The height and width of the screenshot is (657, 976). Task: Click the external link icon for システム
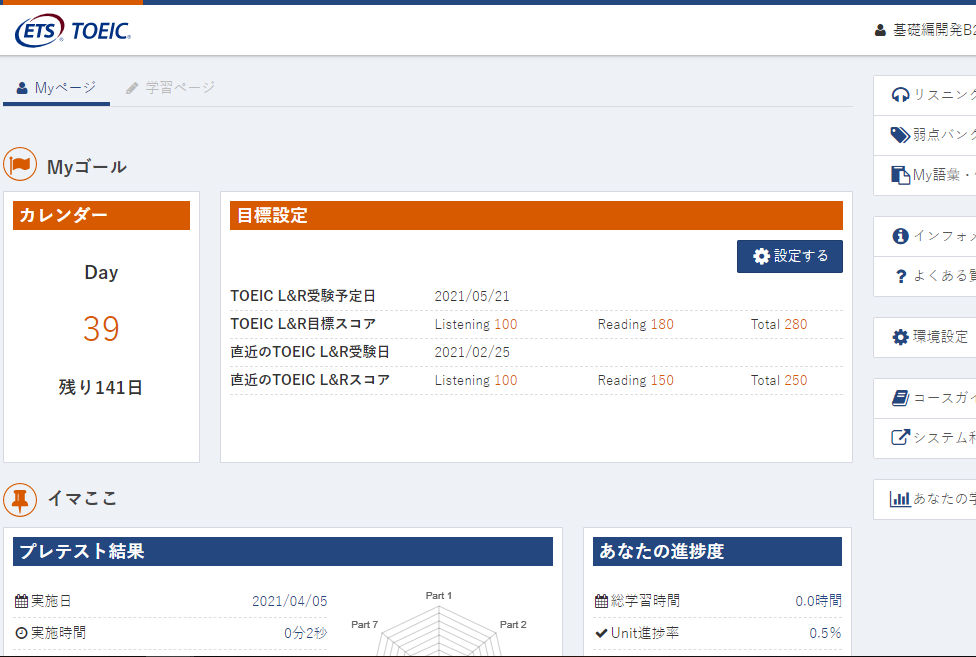tap(900, 437)
